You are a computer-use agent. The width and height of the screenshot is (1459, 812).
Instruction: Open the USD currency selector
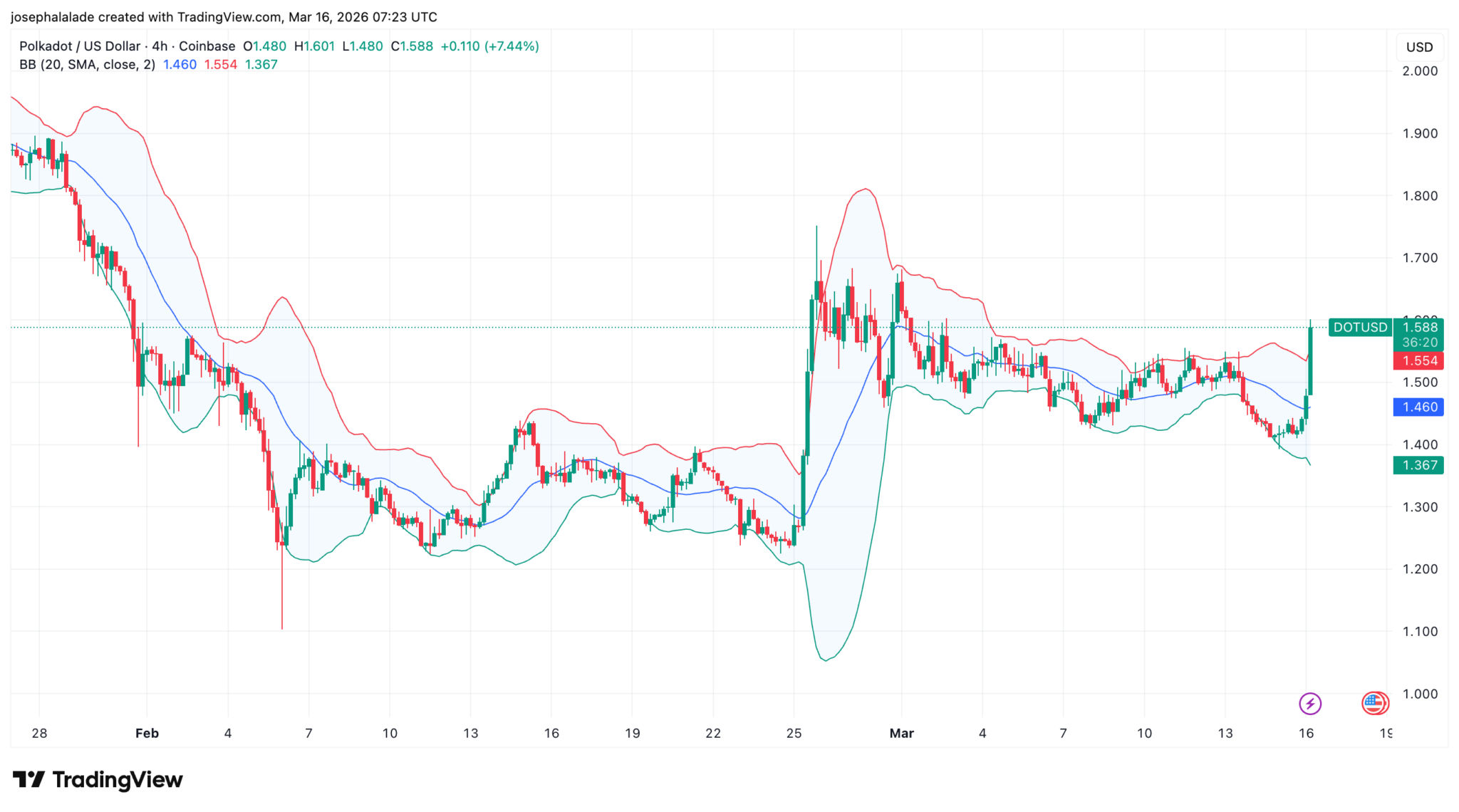pyautogui.click(x=1418, y=47)
